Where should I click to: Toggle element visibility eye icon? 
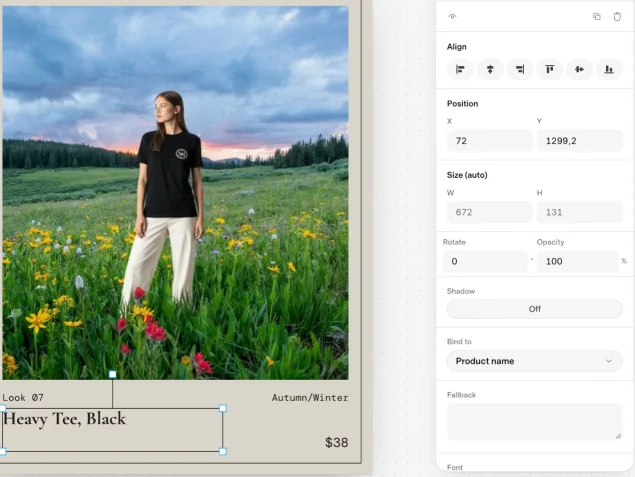coord(452,17)
